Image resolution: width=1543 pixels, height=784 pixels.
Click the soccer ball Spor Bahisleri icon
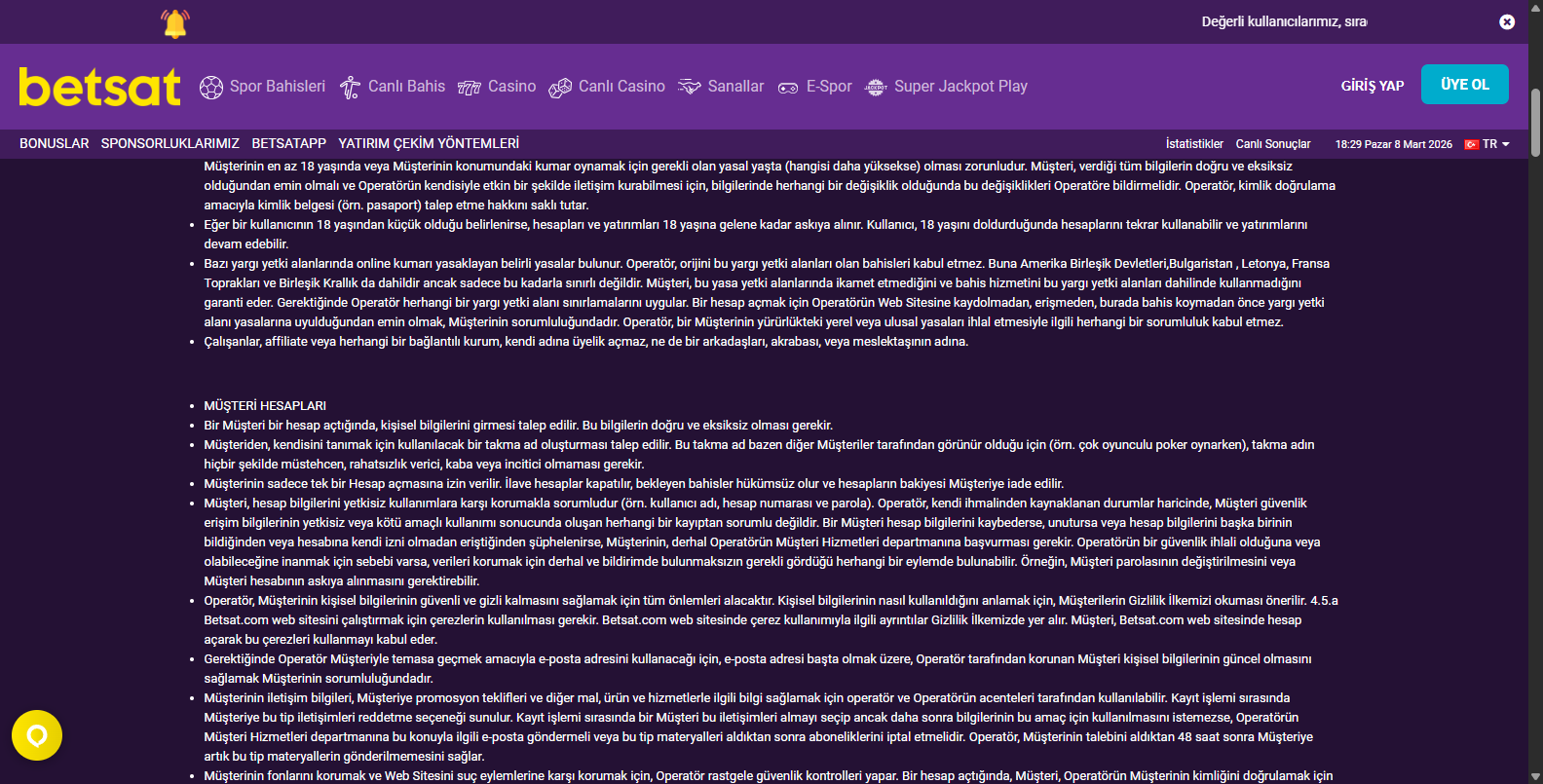pyautogui.click(x=211, y=88)
